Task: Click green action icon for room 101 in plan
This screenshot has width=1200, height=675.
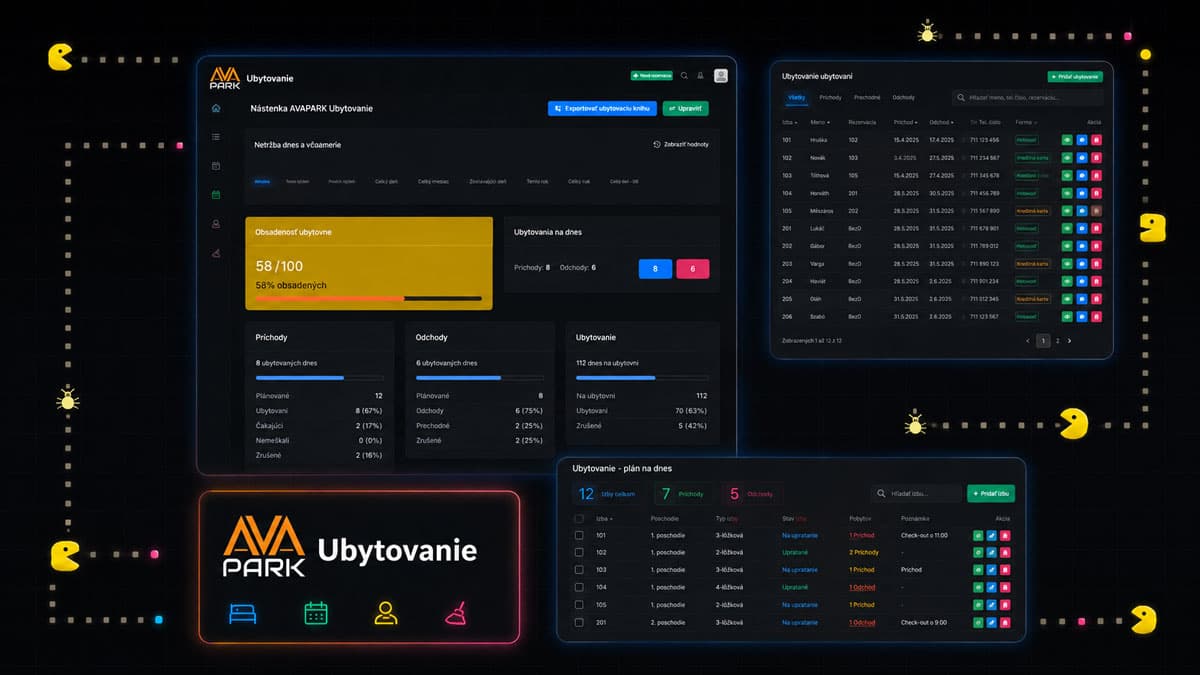Action: point(978,536)
